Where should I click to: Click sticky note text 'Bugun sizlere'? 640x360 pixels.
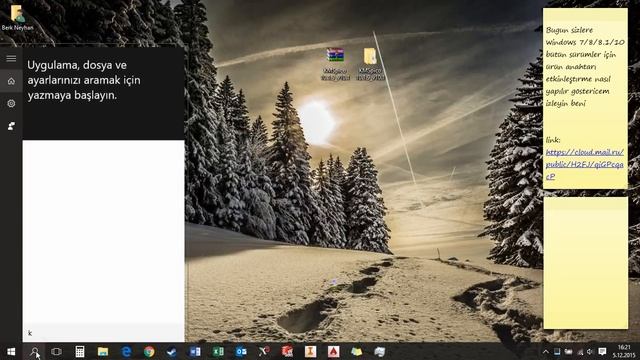point(569,30)
